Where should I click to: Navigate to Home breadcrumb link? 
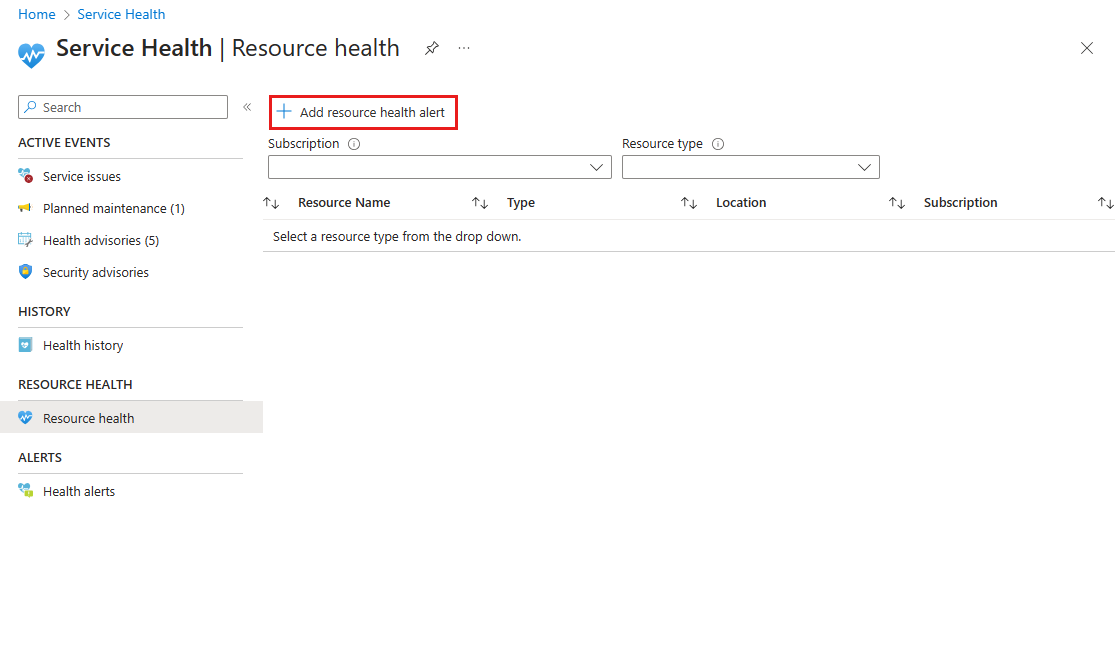[37, 14]
